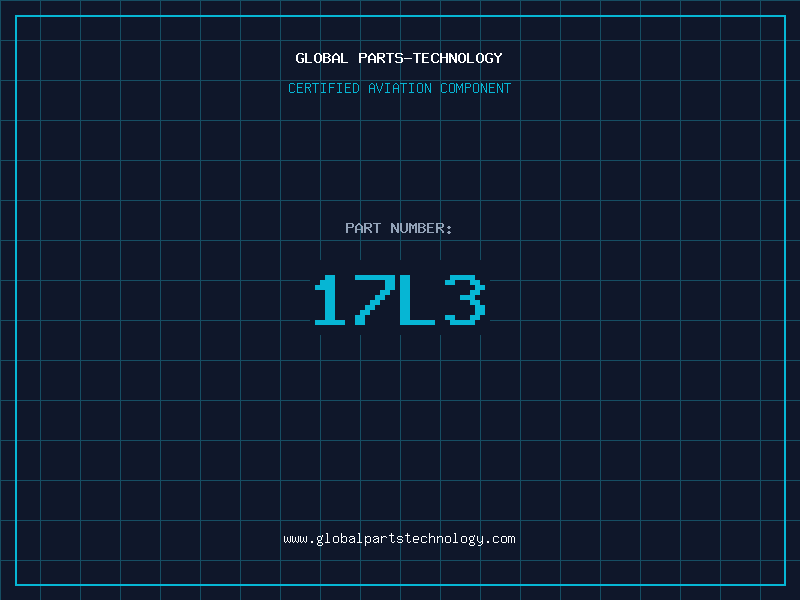
Task: Click the letter L in the part number
Action: point(418,302)
